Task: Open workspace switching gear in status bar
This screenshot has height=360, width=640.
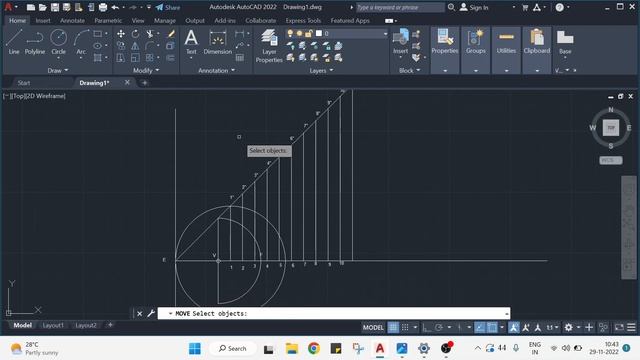Action: pos(568,327)
